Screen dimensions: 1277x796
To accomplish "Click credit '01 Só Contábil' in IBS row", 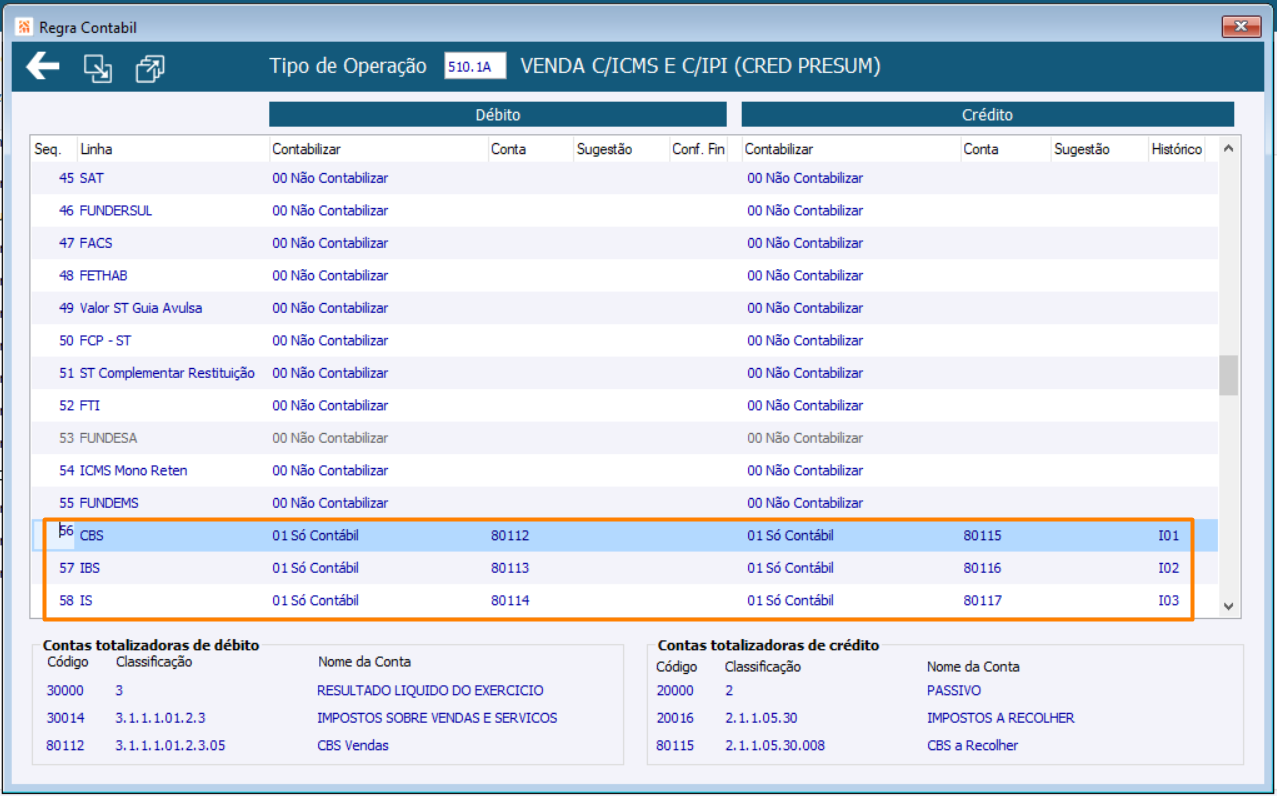I will [790, 568].
